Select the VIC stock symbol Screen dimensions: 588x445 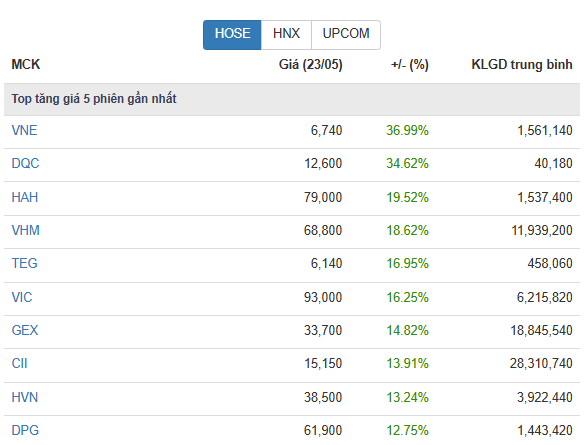click(22, 297)
